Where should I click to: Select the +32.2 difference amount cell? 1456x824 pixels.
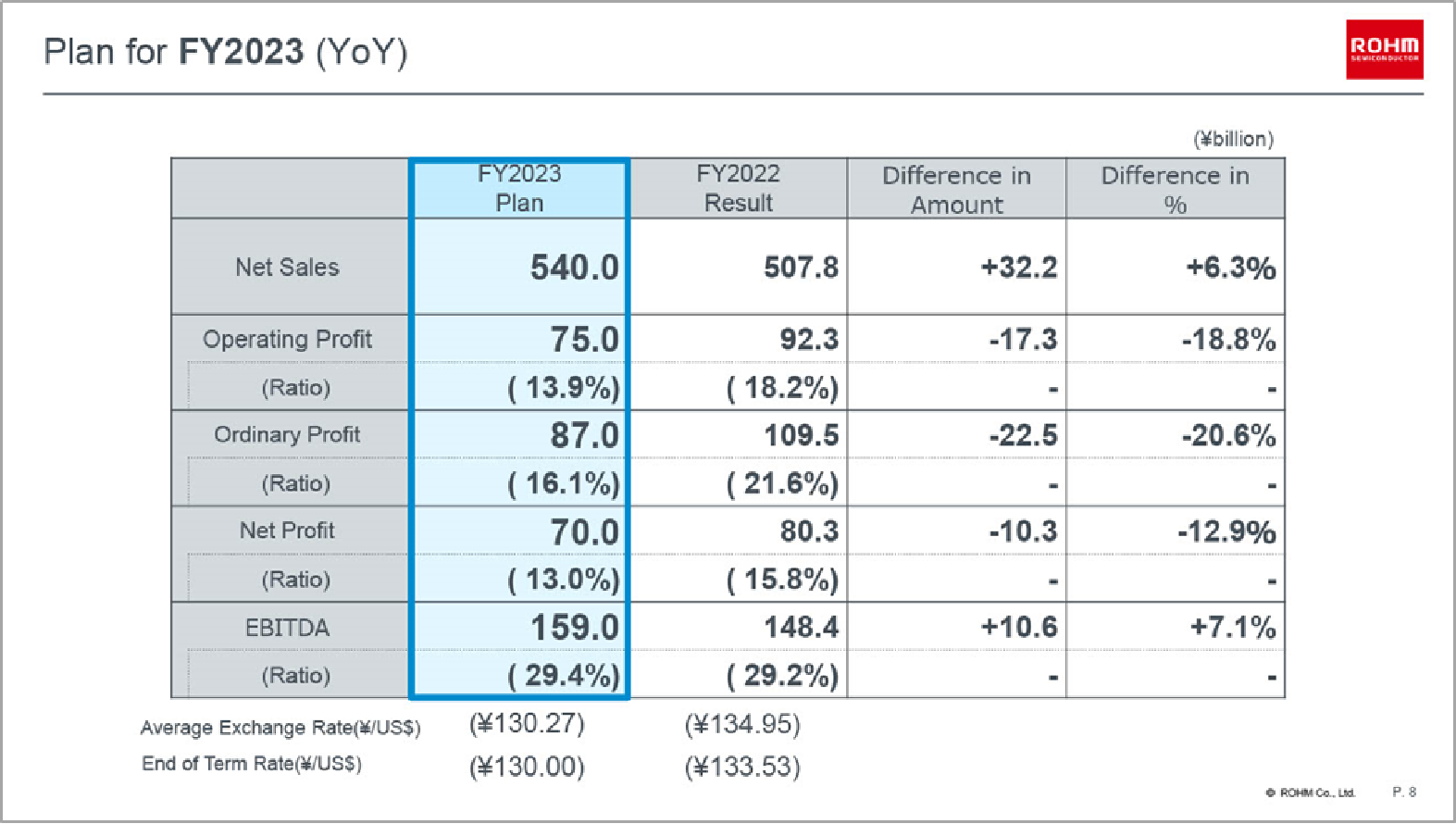(1018, 268)
